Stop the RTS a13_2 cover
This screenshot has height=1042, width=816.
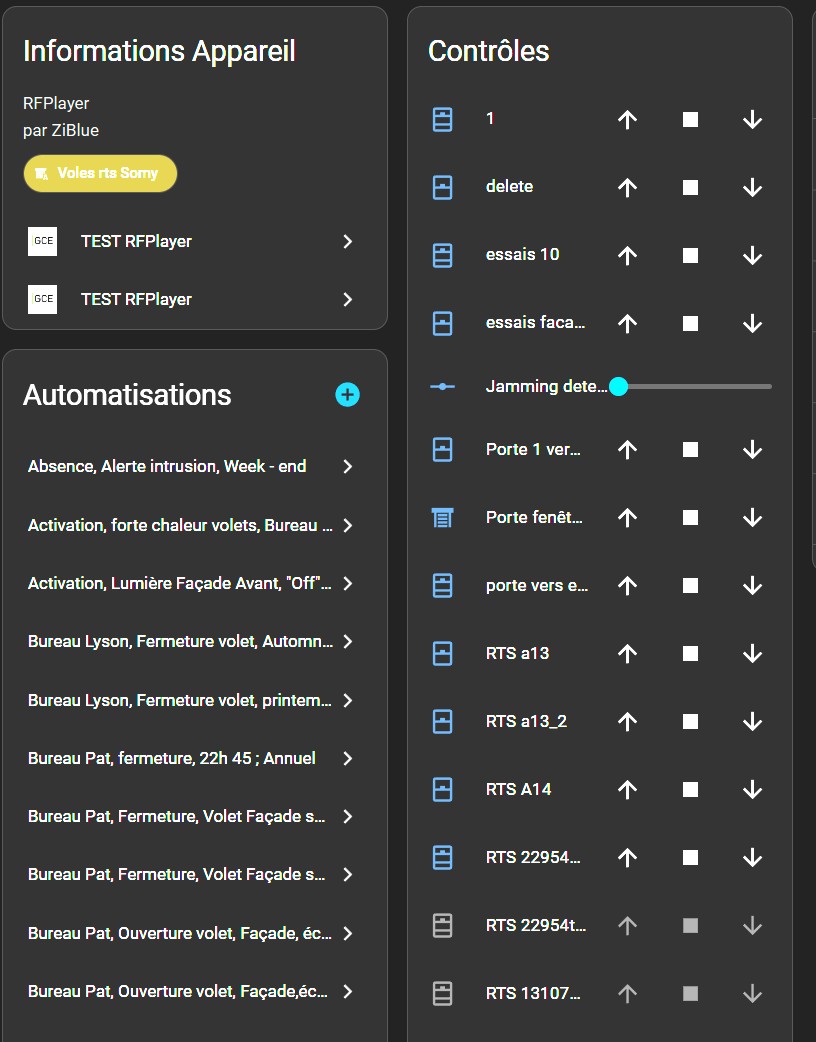(x=690, y=722)
